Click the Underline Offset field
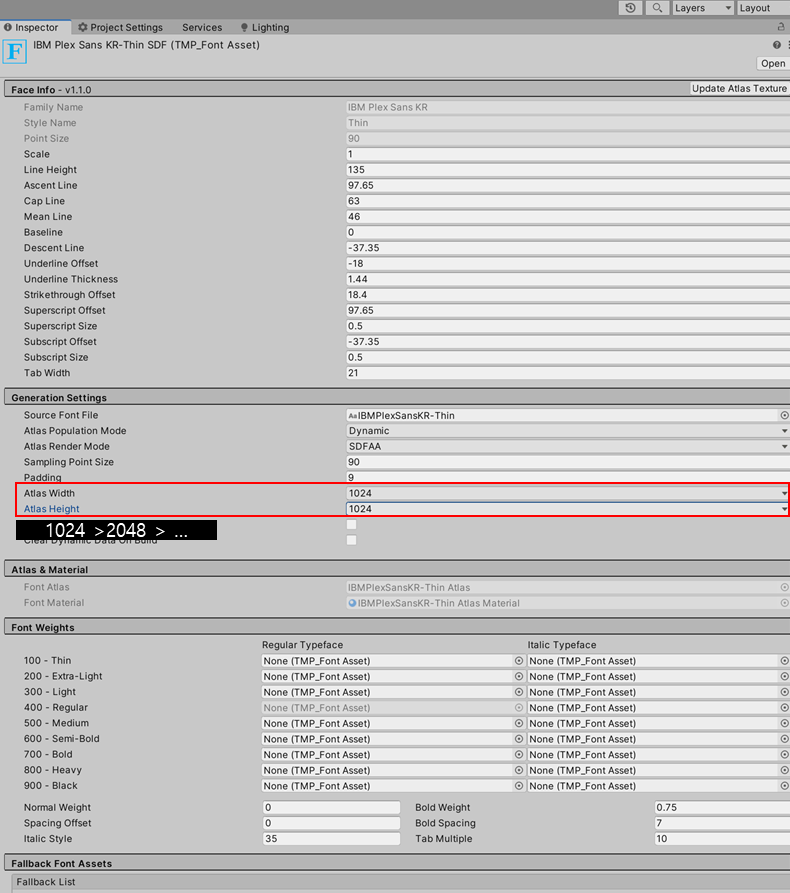The image size is (790, 893). 567,264
